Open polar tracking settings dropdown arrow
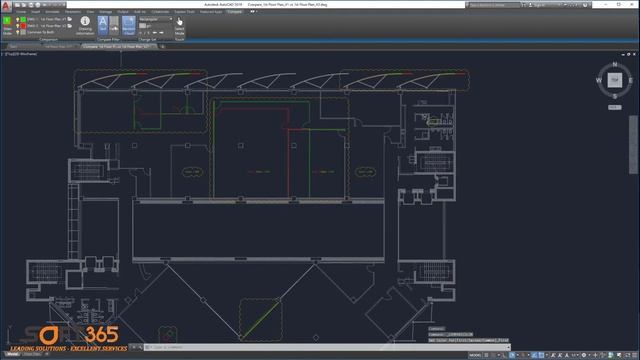640x360 pixels. 517,356
